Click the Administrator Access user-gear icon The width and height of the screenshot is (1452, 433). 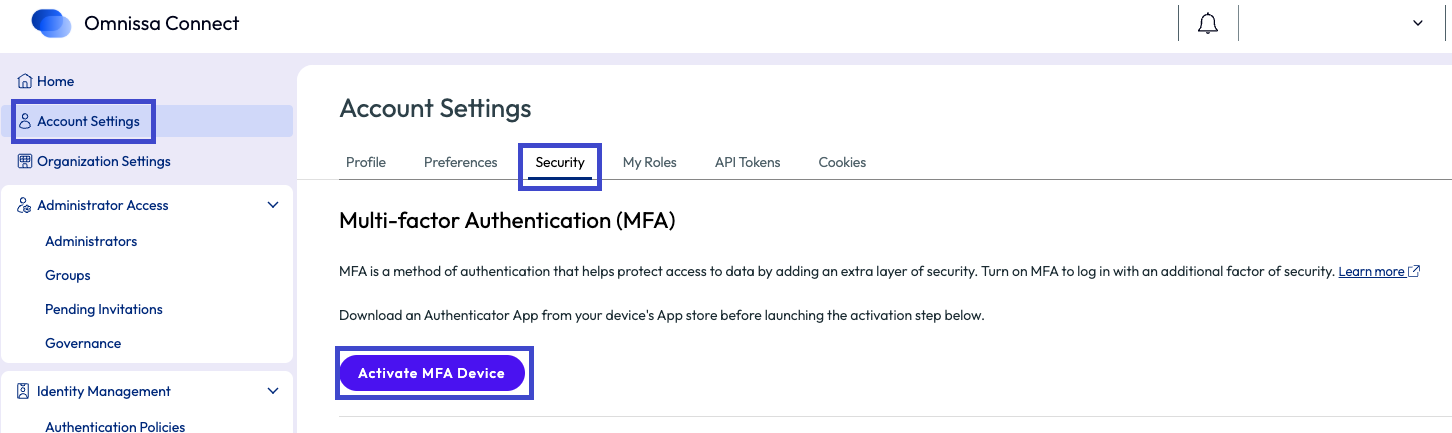(x=25, y=205)
